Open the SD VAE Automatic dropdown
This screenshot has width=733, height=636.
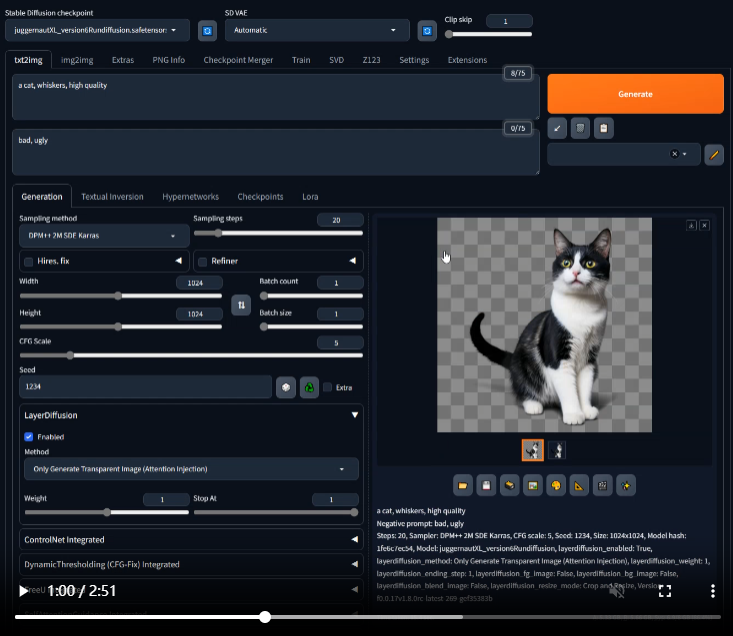coord(317,30)
